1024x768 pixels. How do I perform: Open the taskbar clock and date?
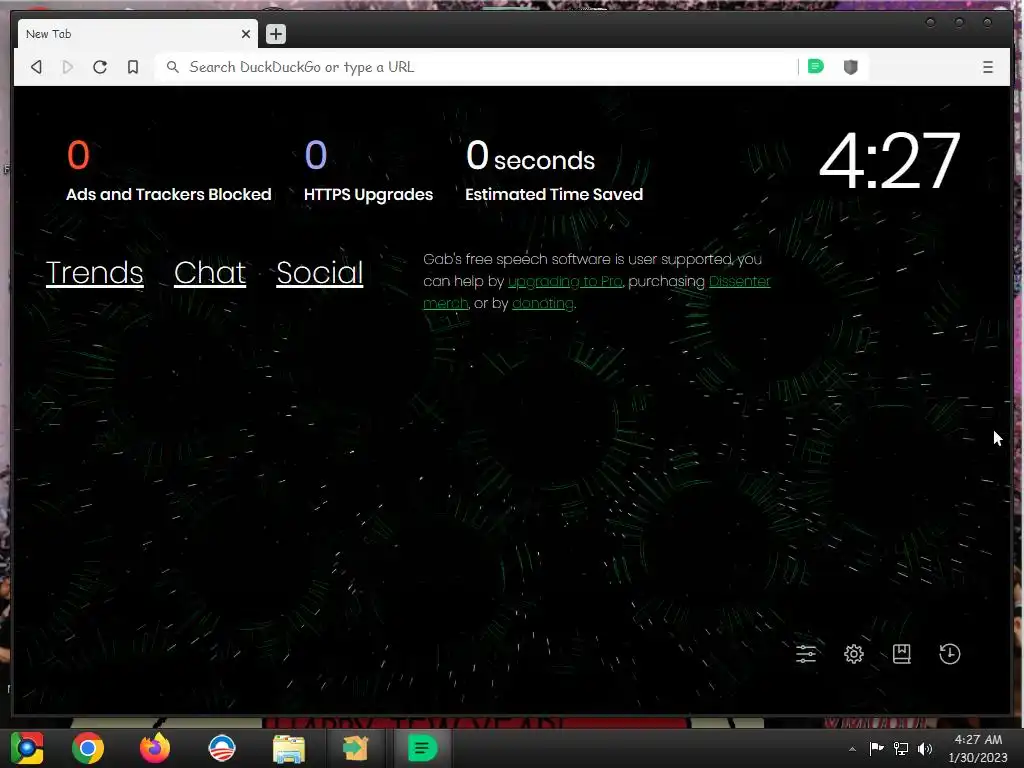[x=978, y=748]
